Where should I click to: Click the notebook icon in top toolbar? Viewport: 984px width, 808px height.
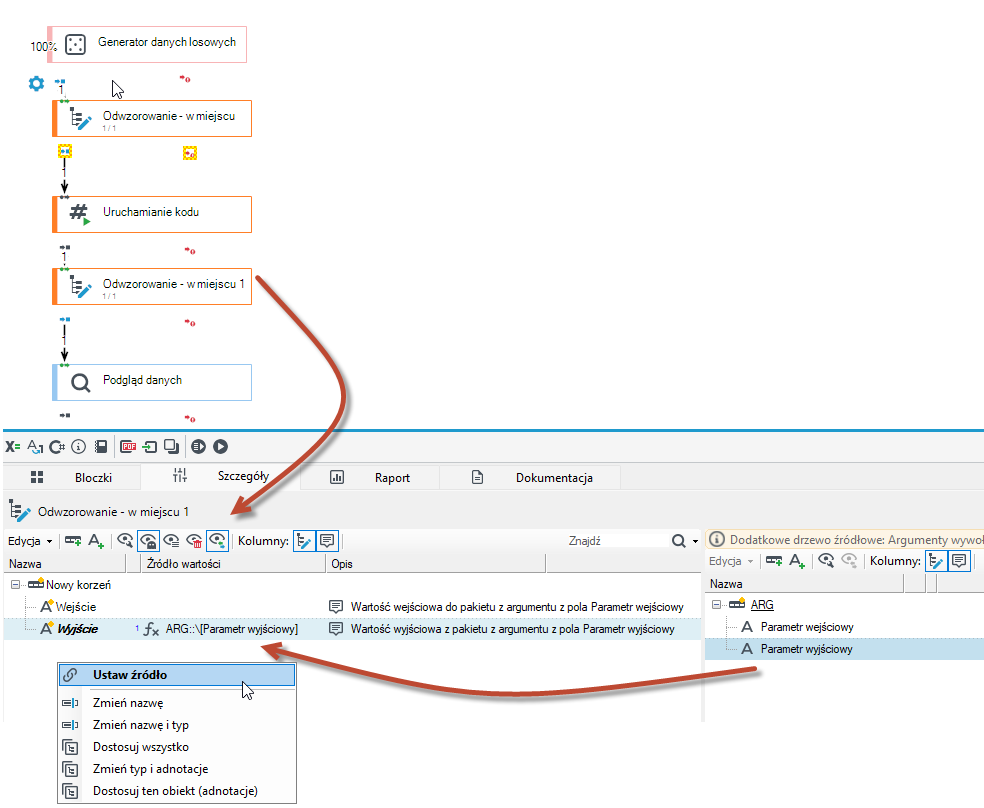[100, 447]
